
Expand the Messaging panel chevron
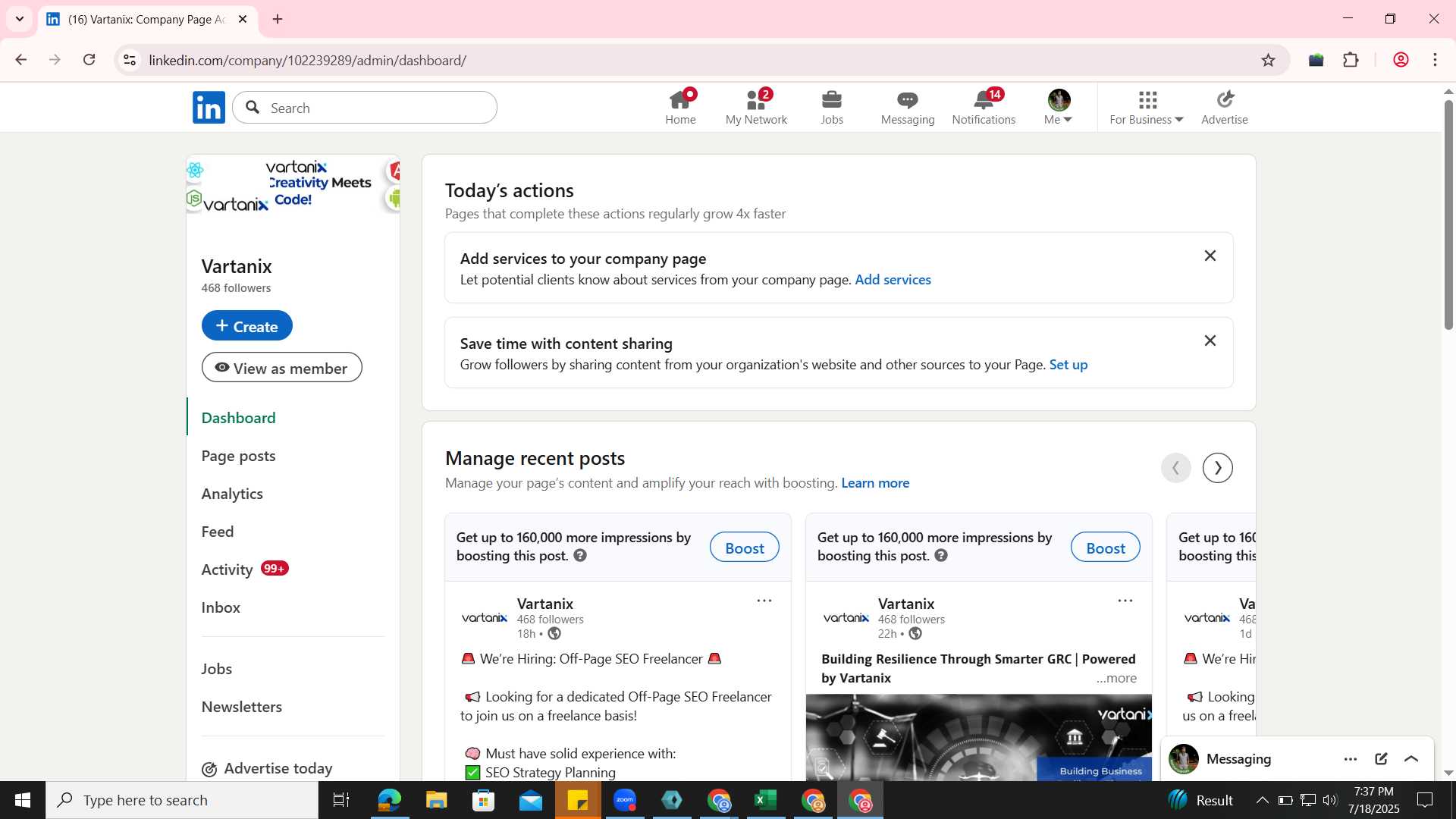1411,759
